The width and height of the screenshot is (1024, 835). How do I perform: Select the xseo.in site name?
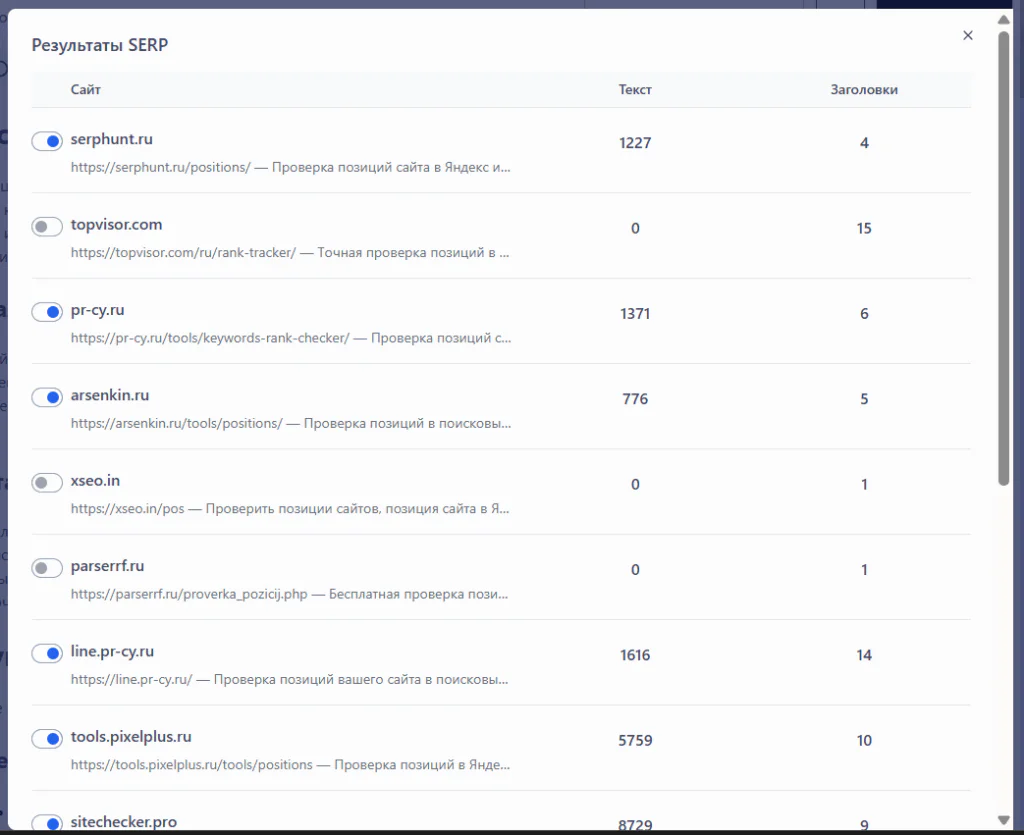click(x=95, y=481)
